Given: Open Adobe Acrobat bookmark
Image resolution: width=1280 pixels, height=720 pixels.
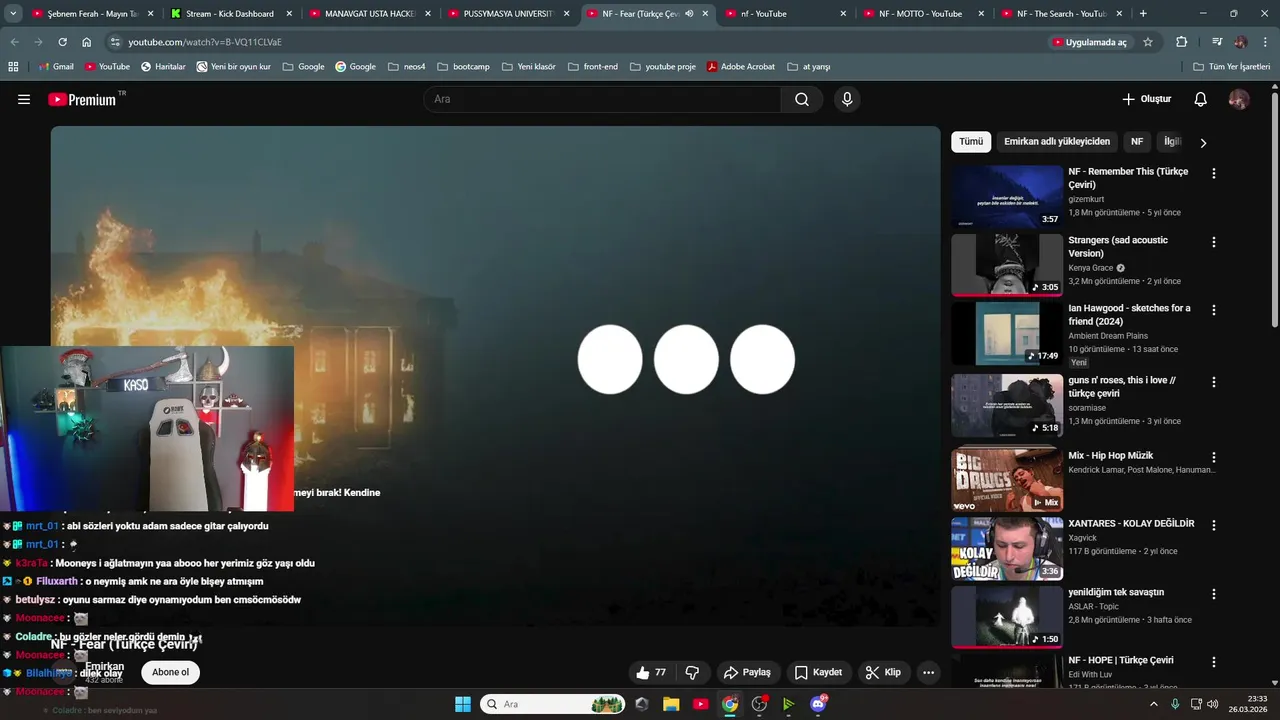Looking at the screenshot, I should tap(741, 66).
